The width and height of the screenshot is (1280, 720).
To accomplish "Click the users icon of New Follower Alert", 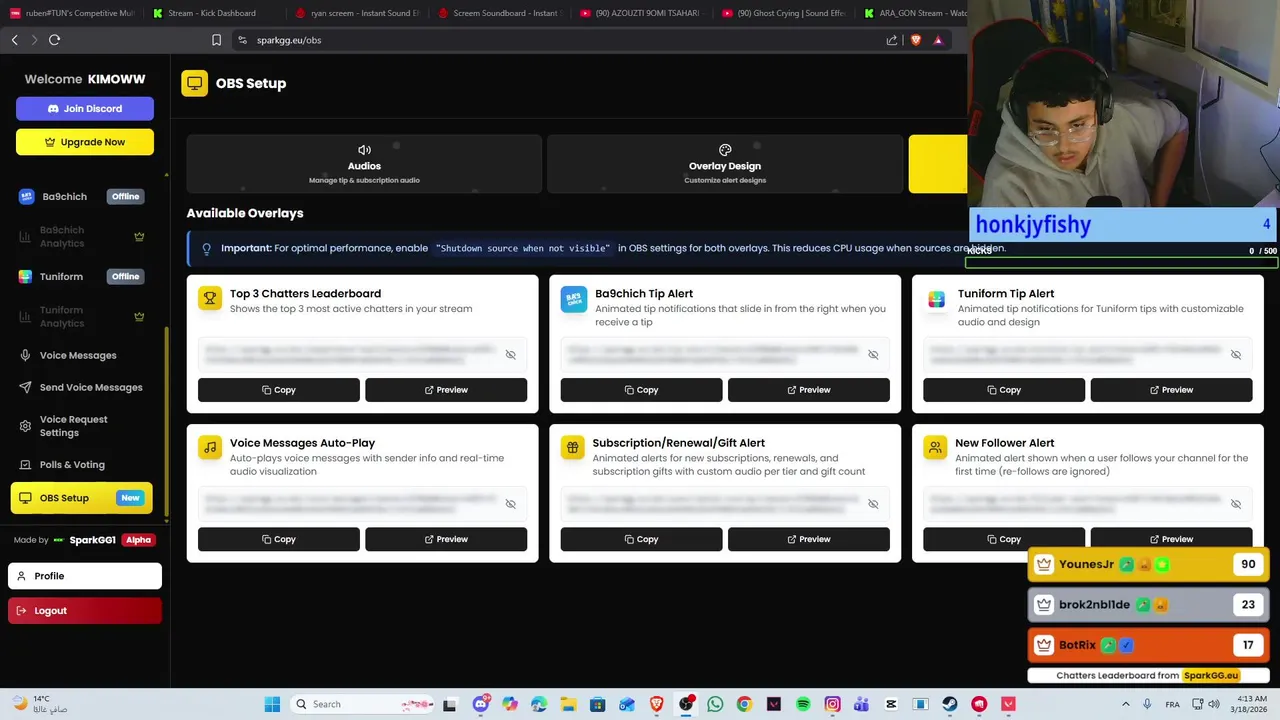I will pos(936,447).
